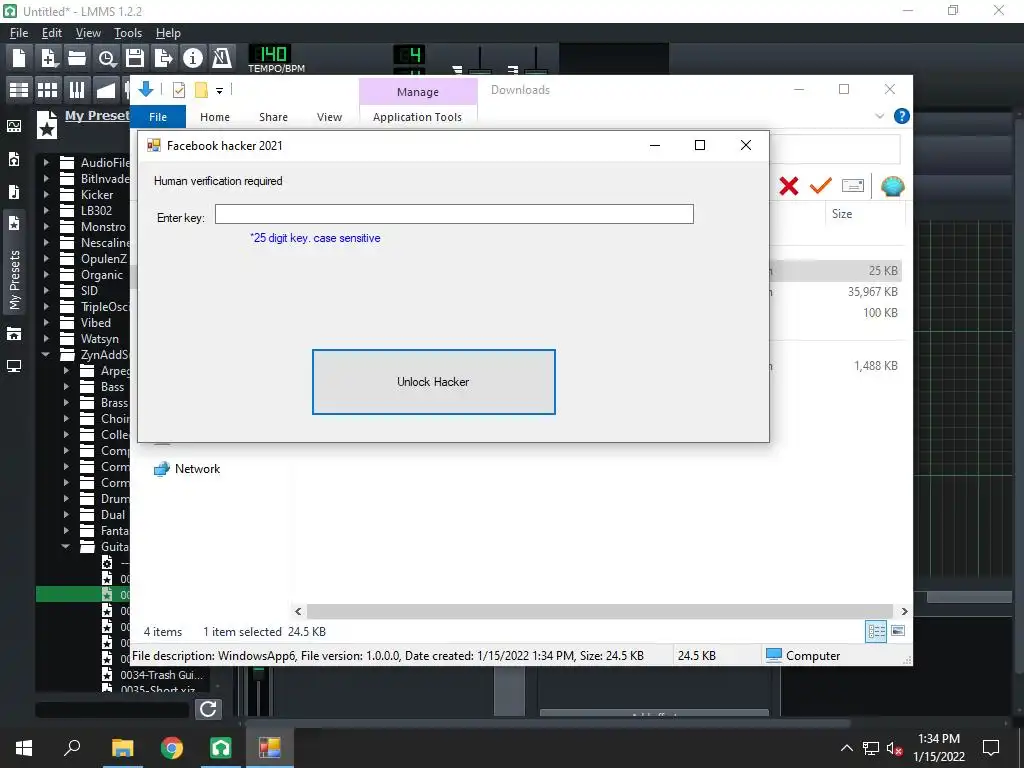Switch to Explorer Home ribbon tab
Screen dimensions: 1024x768
(215, 117)
